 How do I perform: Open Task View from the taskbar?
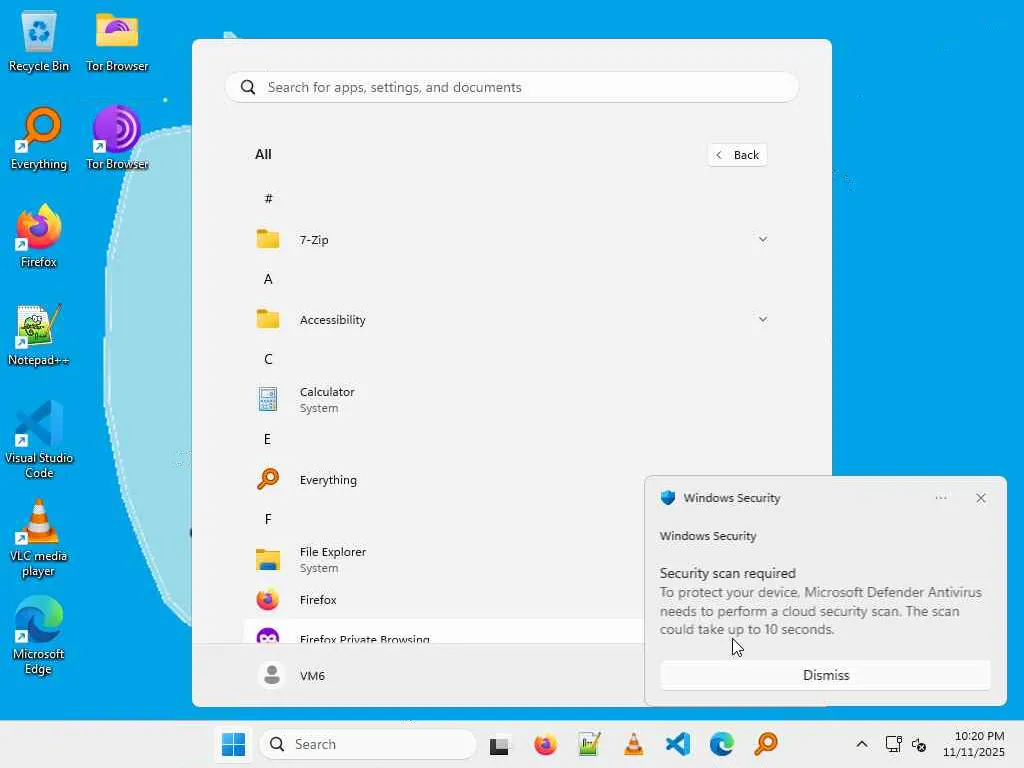500,744
